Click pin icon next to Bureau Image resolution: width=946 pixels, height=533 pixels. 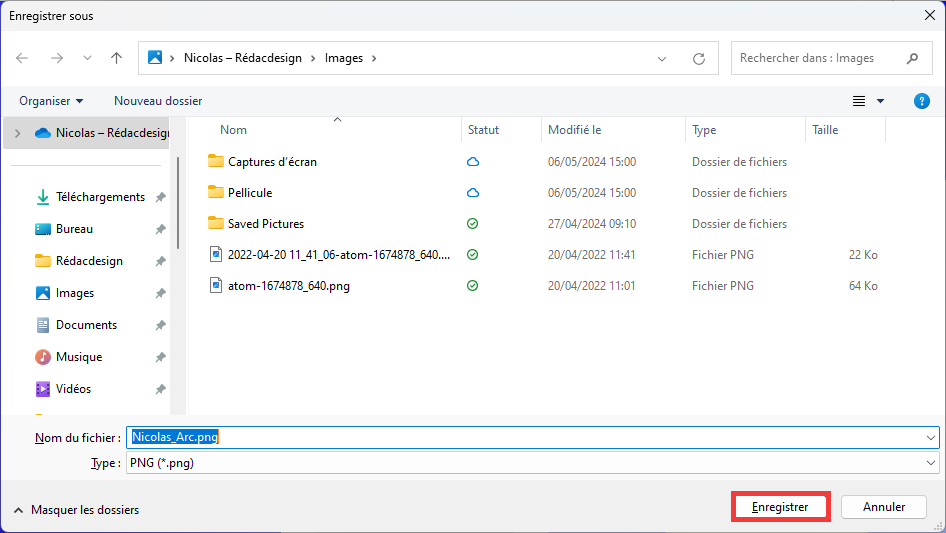pyautogui.click(x=160, y=229)
